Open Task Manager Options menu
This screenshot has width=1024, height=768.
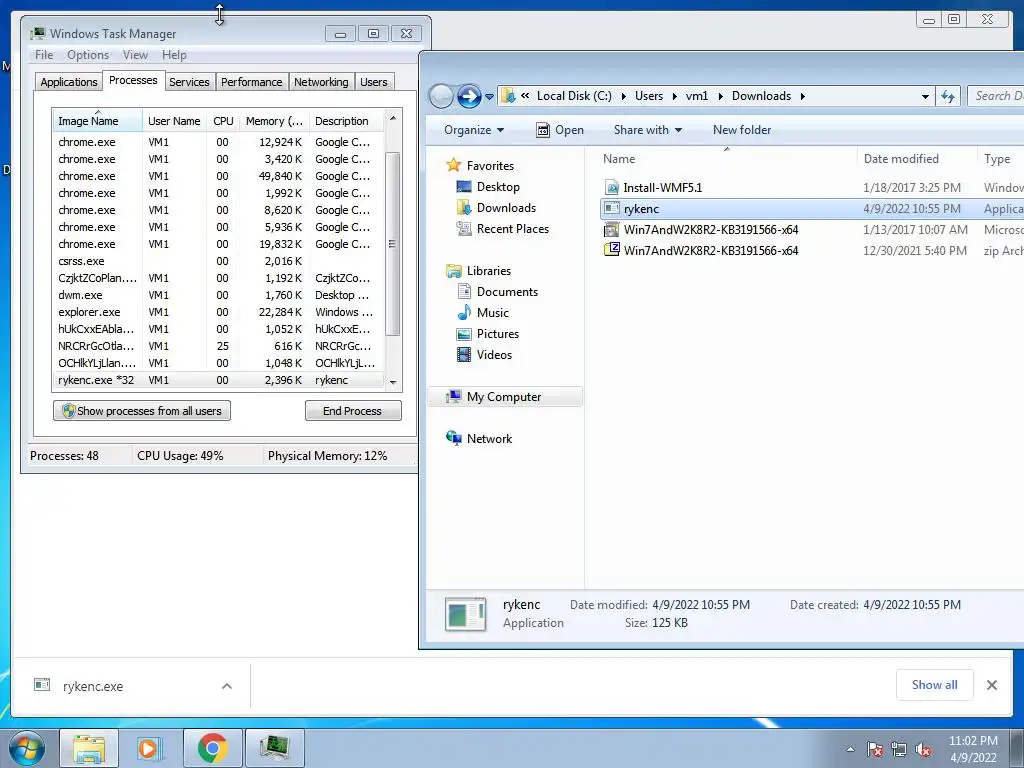point(88,55)
